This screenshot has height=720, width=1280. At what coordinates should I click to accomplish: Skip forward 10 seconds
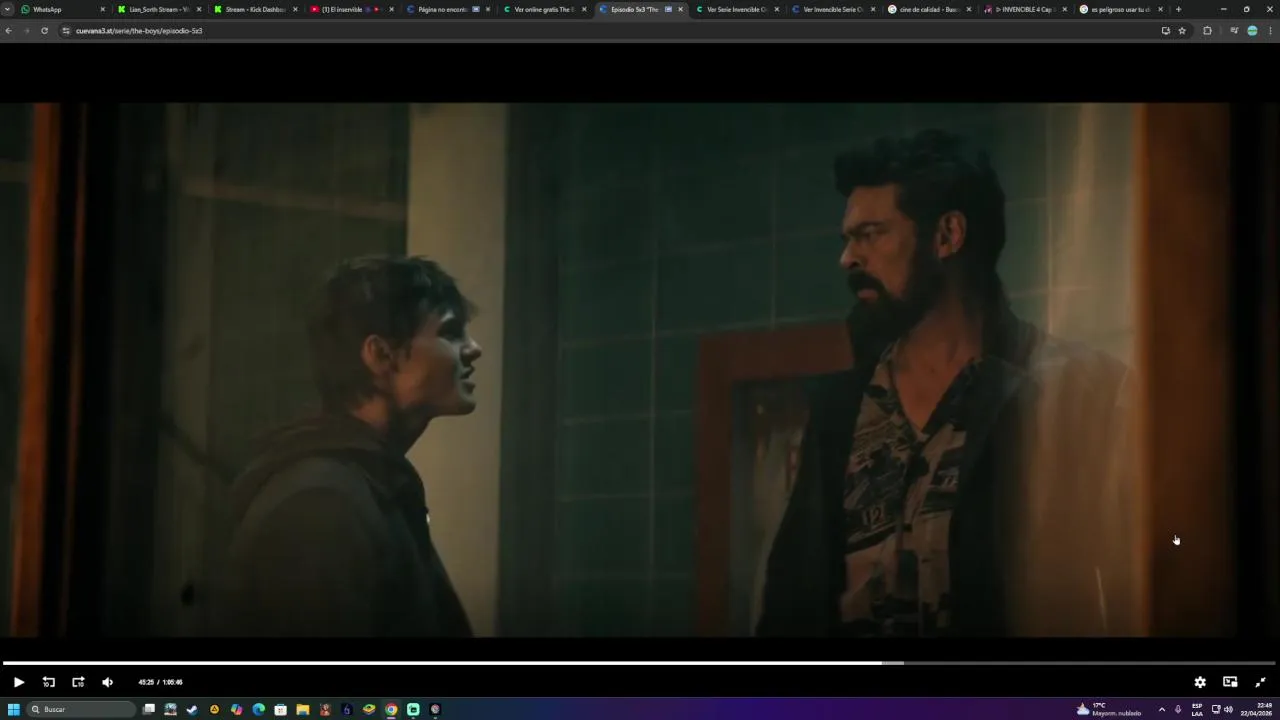tap(78, 682)
